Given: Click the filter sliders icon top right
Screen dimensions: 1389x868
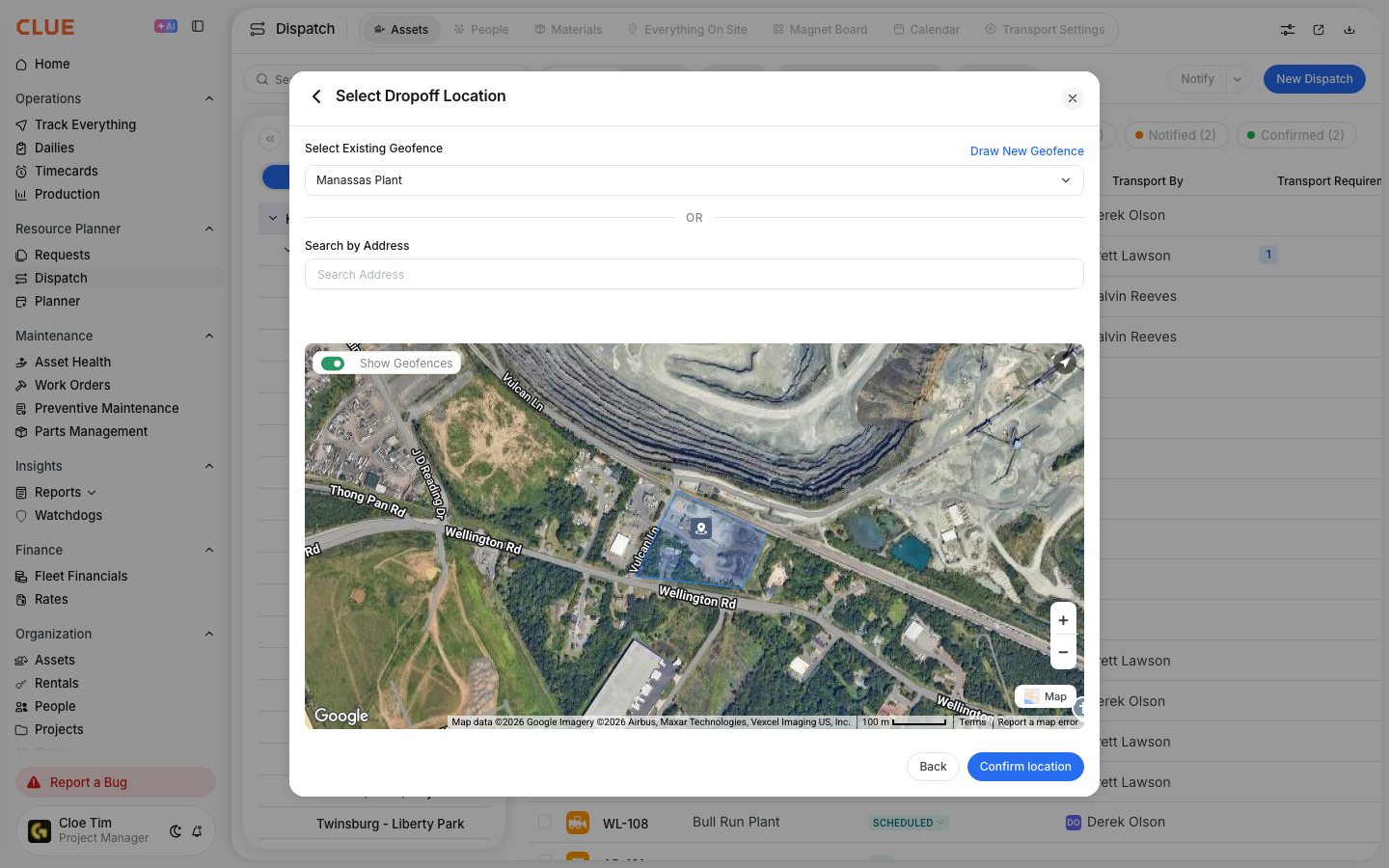Looking at the screenshot, I should click(x=1288, y=30).
